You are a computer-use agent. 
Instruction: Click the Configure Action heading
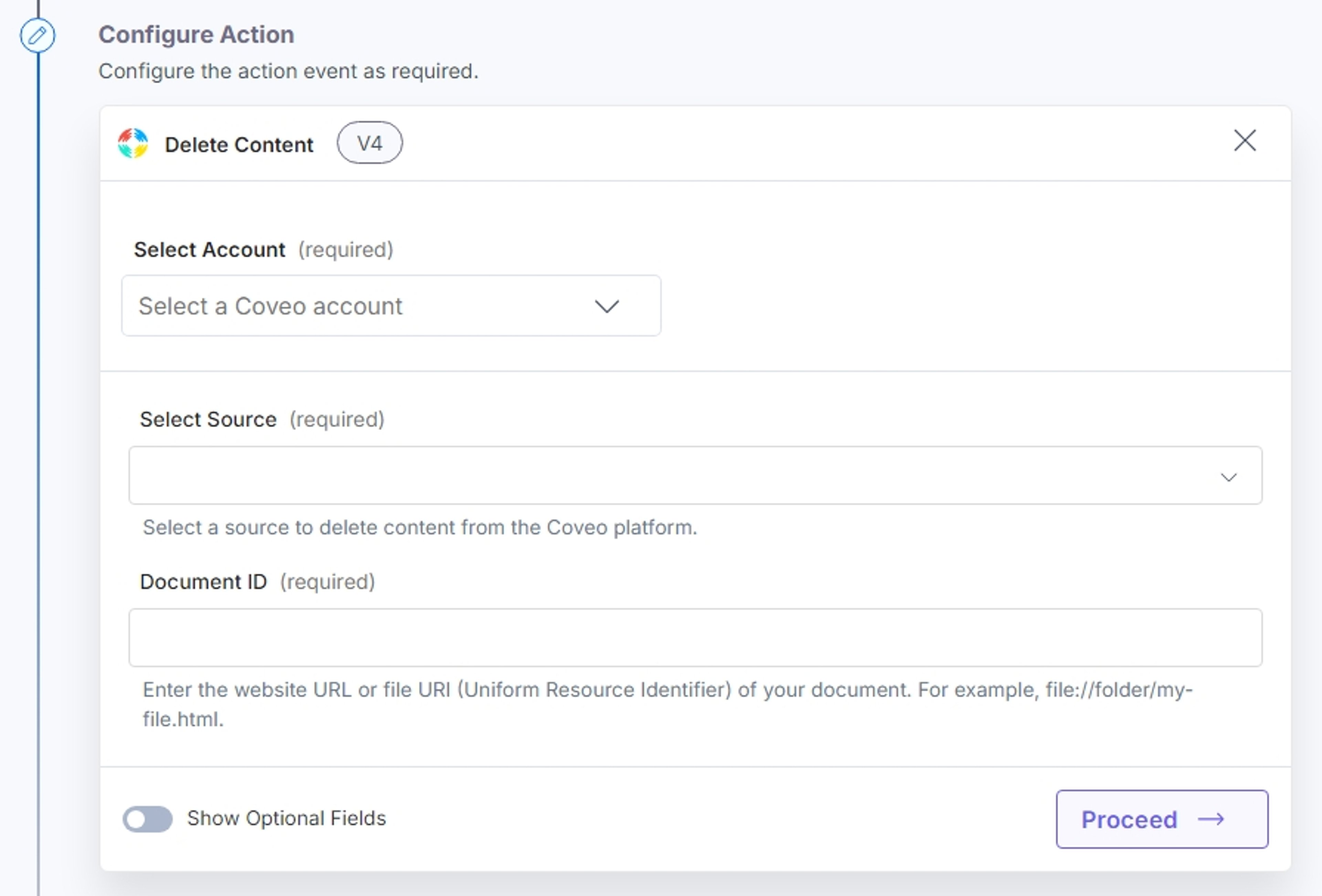[196, 35]
